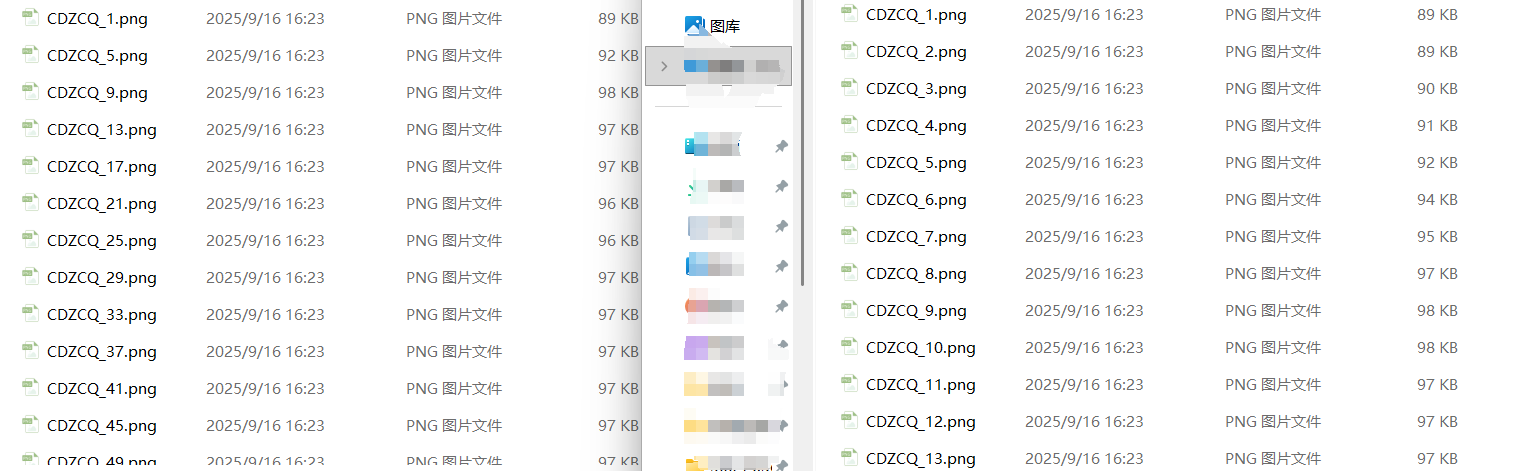Select the PNG icon beside CDZCQ_7.png
This screenshot has width=1532, height=471.
[849, 236]
